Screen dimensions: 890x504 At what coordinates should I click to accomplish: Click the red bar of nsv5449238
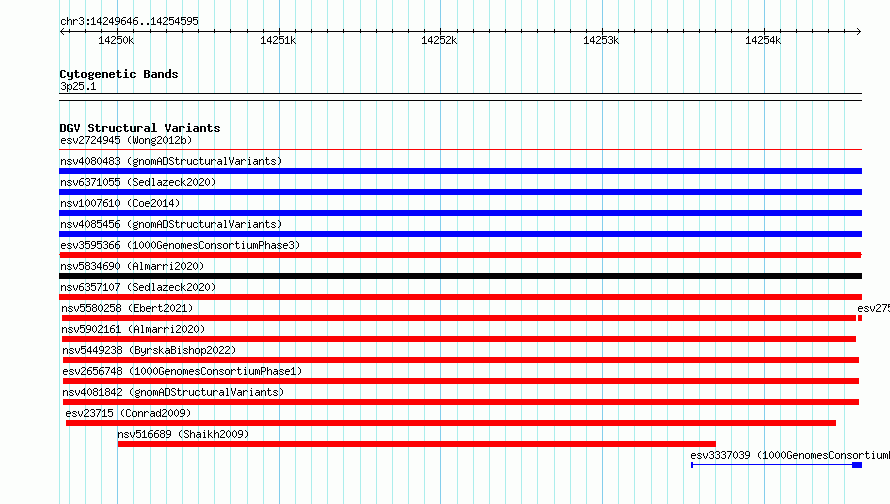click(x=460, y=360)
